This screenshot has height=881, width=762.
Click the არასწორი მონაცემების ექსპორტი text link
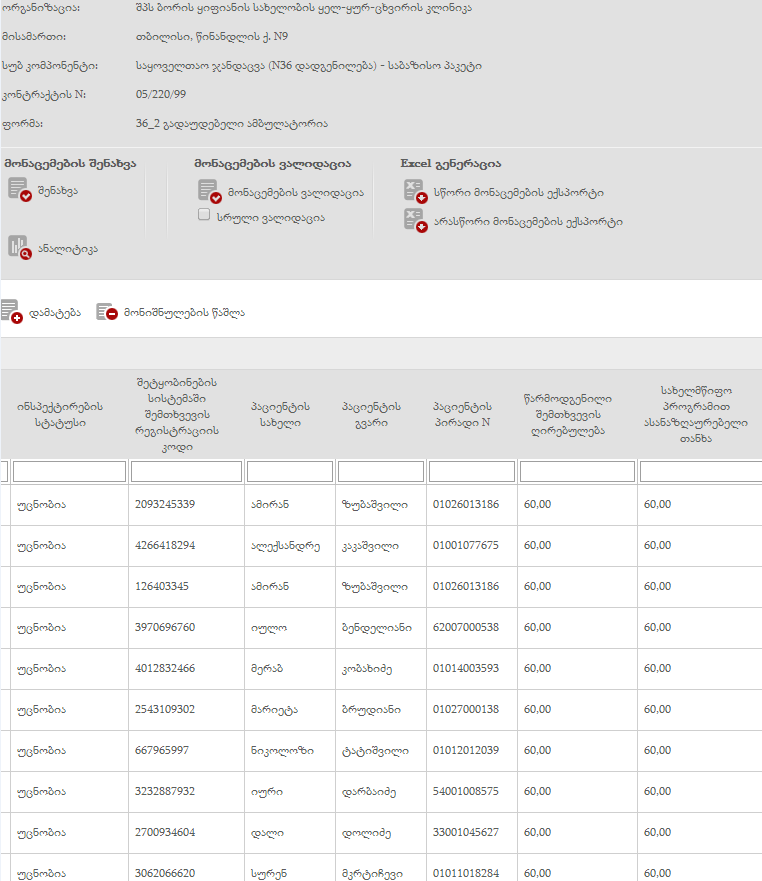click(x=529, y=221)
